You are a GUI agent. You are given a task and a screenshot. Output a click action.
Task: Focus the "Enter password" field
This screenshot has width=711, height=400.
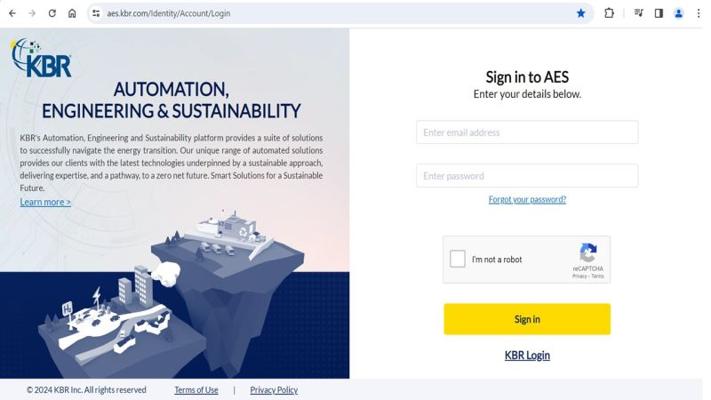click(527, 176)
